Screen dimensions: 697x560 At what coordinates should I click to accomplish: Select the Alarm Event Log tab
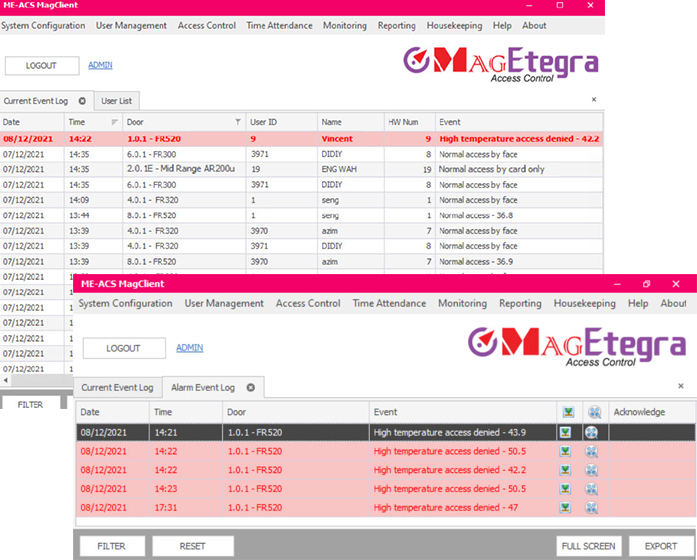click(203, 388)
